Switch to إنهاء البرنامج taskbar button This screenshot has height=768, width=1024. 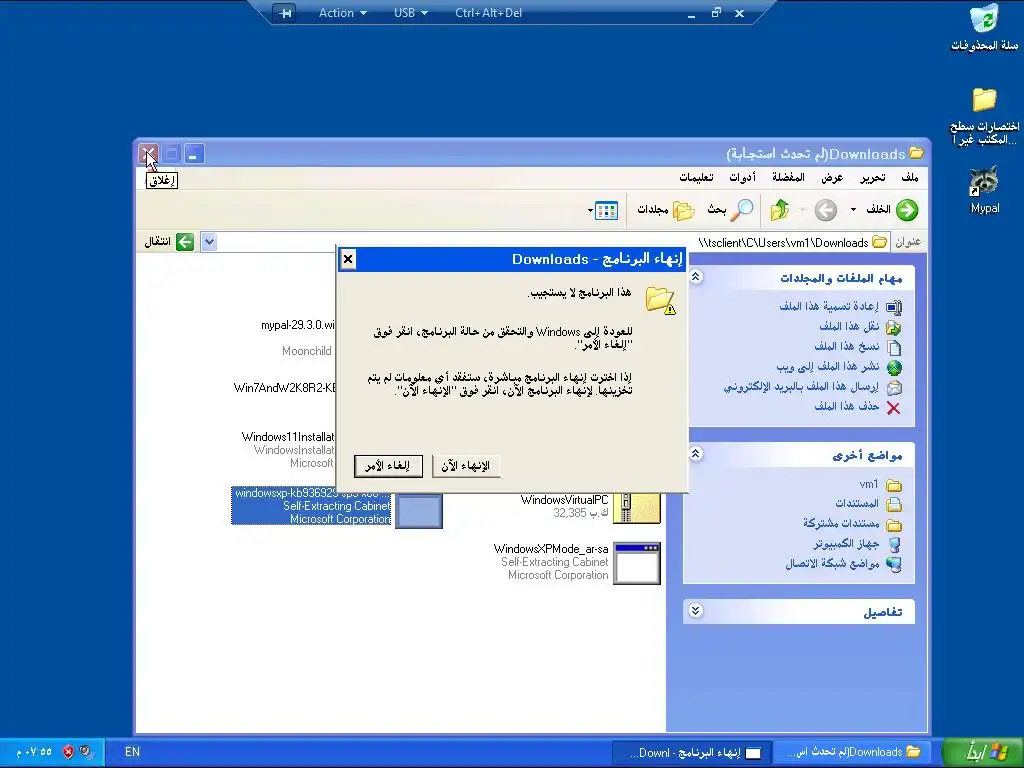[x=692, y=752]
